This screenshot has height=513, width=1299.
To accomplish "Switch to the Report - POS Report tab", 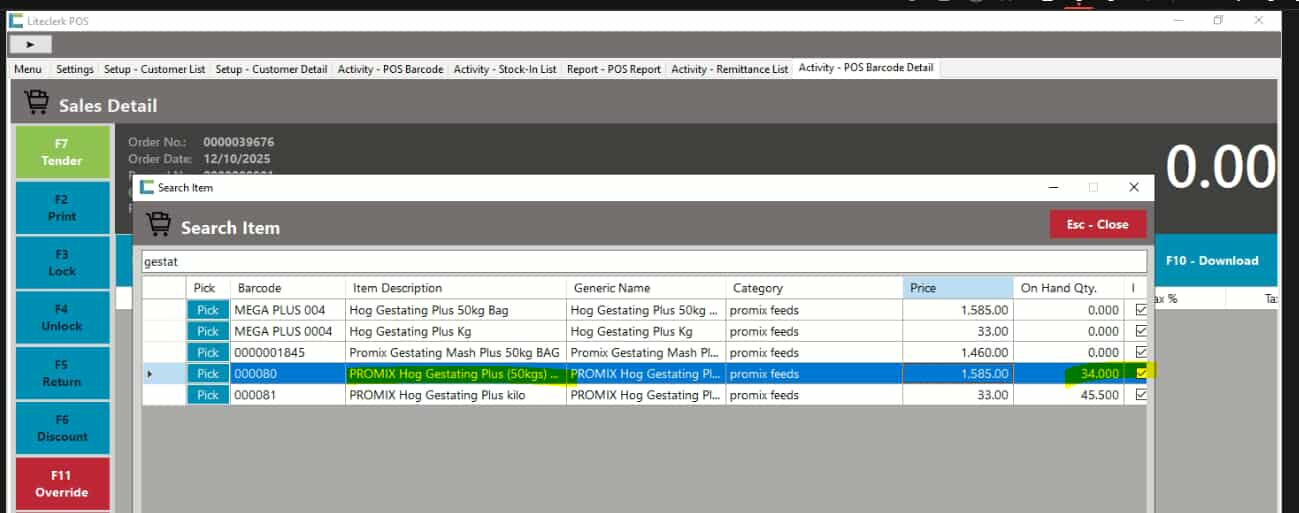I will click(613, 69).
